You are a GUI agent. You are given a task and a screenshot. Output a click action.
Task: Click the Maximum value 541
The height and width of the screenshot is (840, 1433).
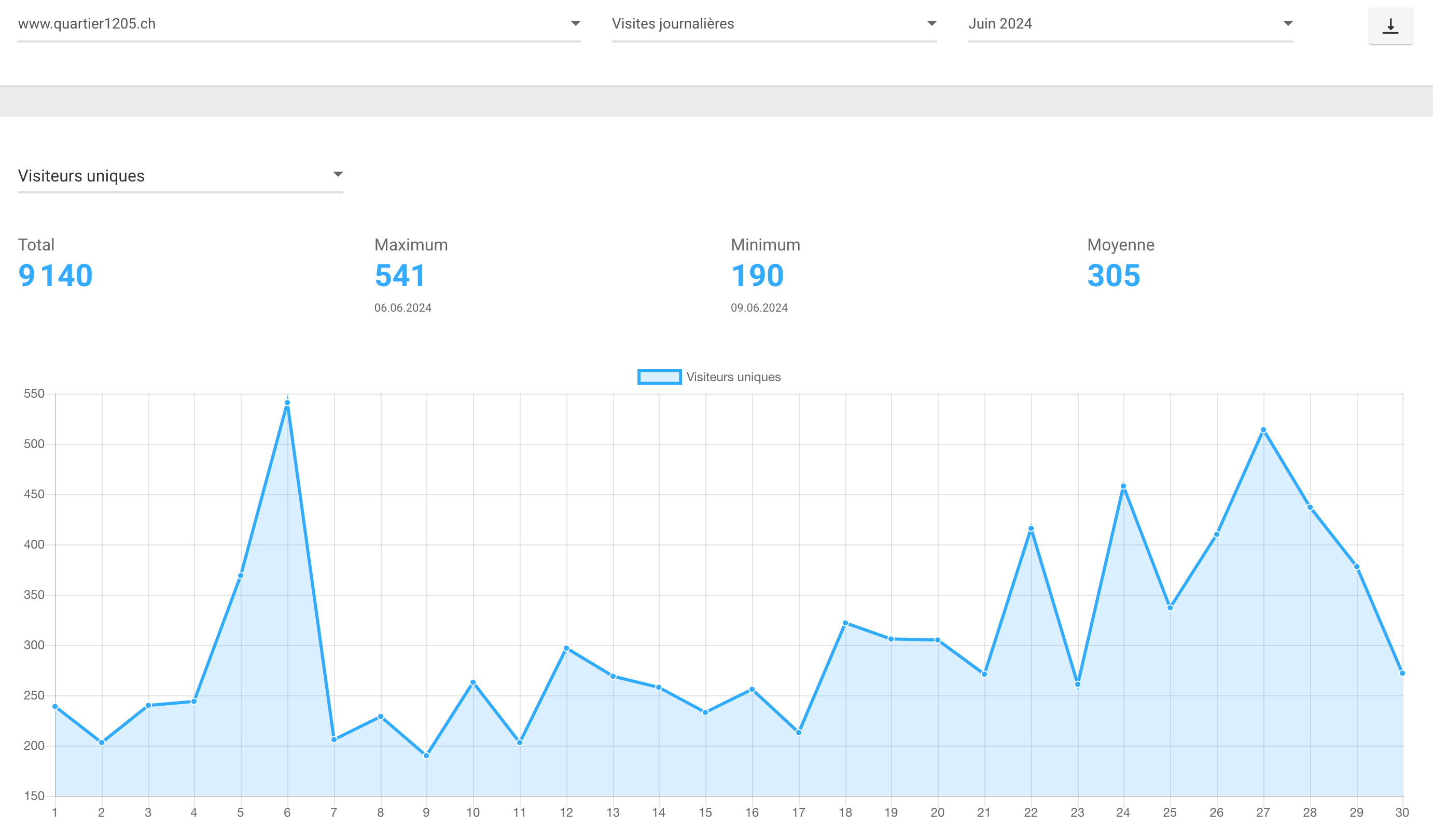coord(400,276)
